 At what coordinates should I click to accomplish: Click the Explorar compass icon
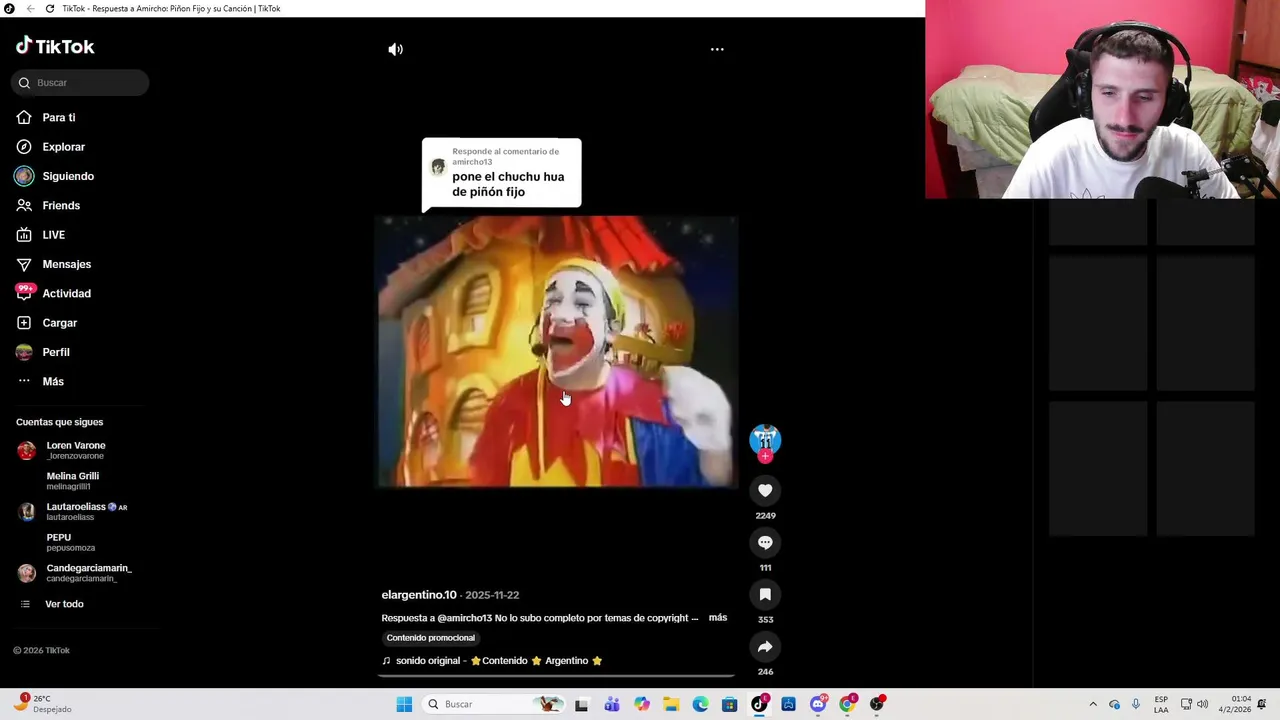[x=24, y=147]
